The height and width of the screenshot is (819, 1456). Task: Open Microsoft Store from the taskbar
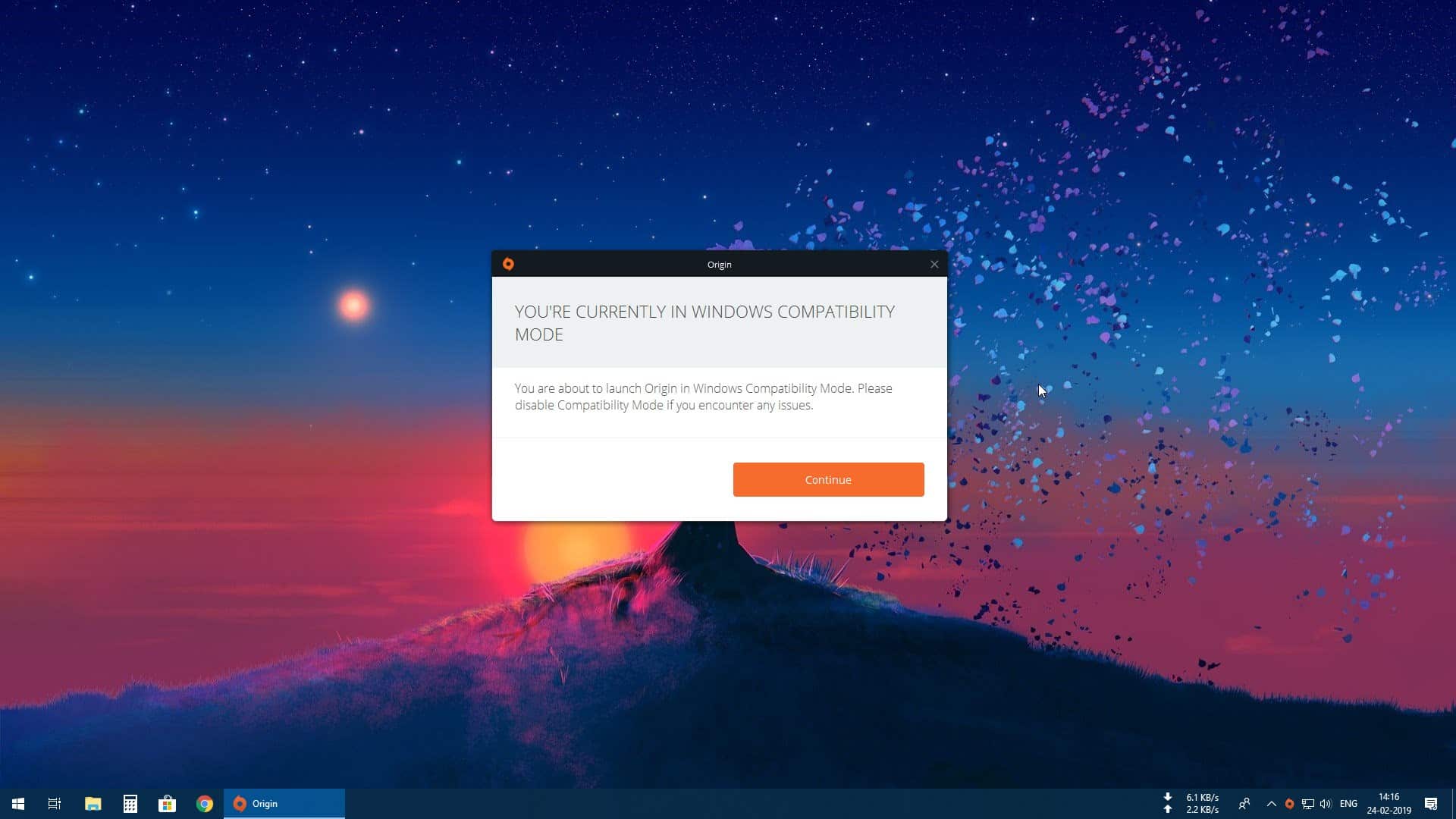[x=167, y=804]
